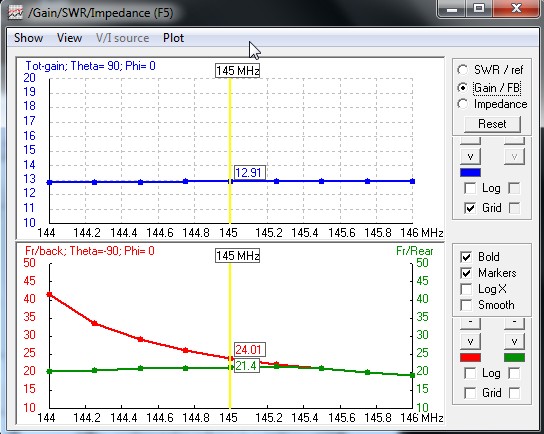Select the Impedance radio option
This screenshot has height=434, width=544.
[x=462, y=104]
